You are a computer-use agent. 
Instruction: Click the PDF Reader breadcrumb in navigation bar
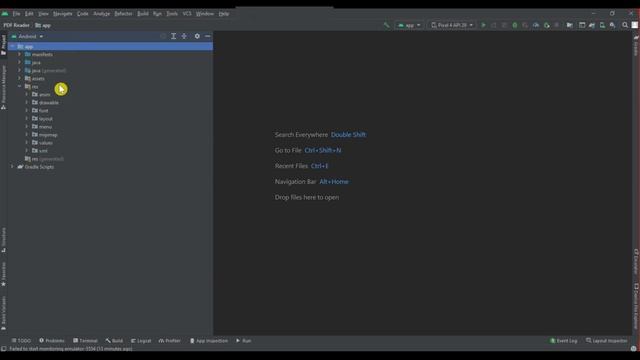tap(16, 25)
